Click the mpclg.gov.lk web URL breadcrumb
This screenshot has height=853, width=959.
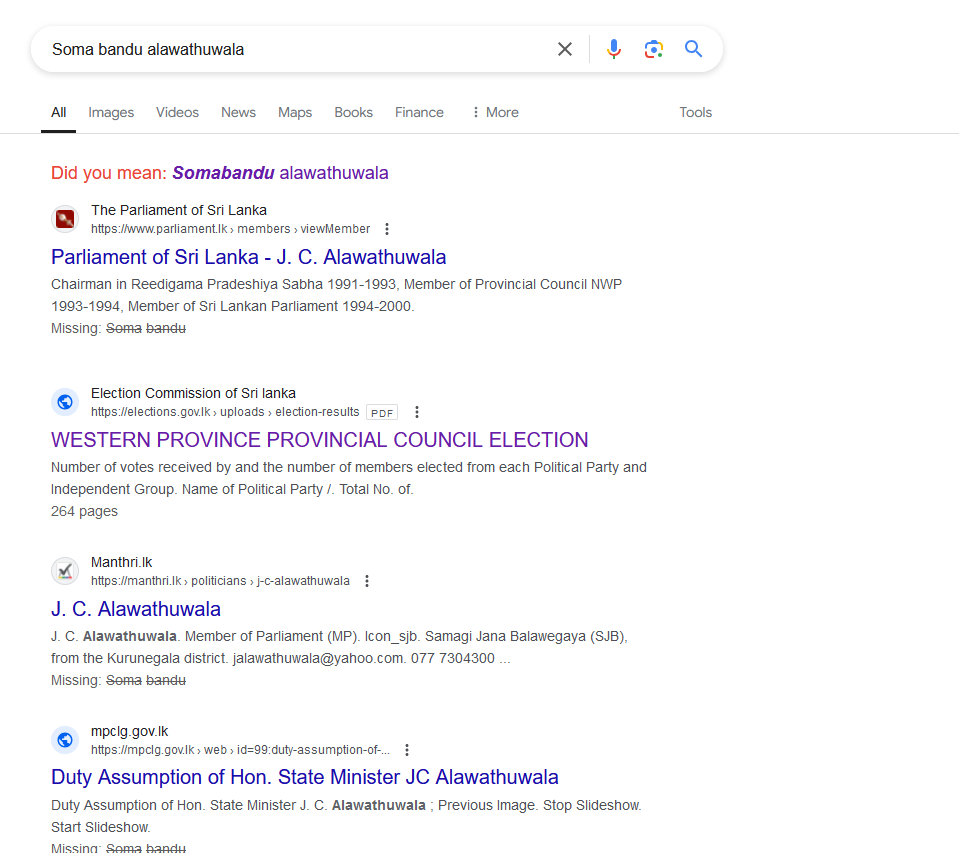240,750
